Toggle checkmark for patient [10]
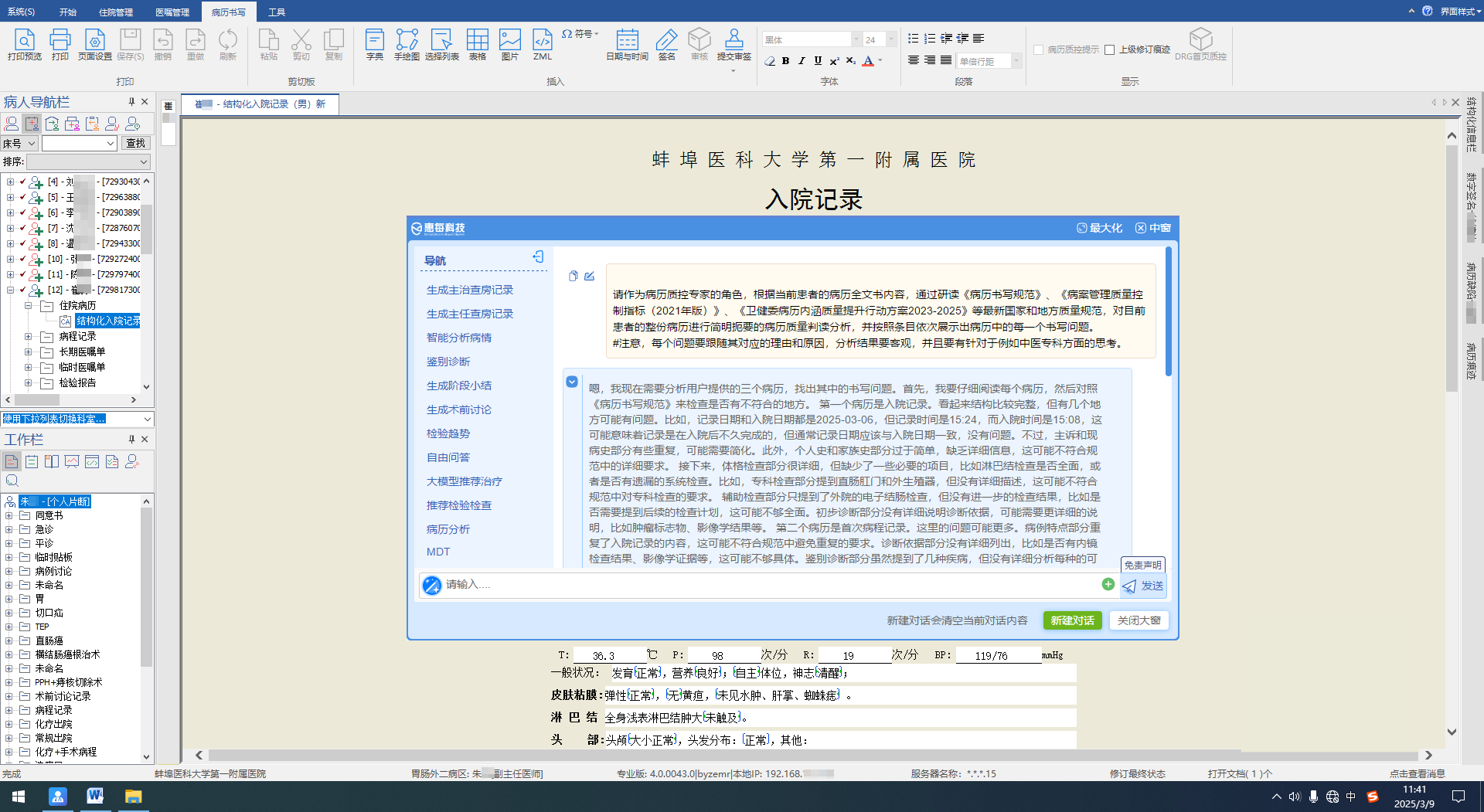This screenshot has height=812, width=1484. click(x=22, y=259)
